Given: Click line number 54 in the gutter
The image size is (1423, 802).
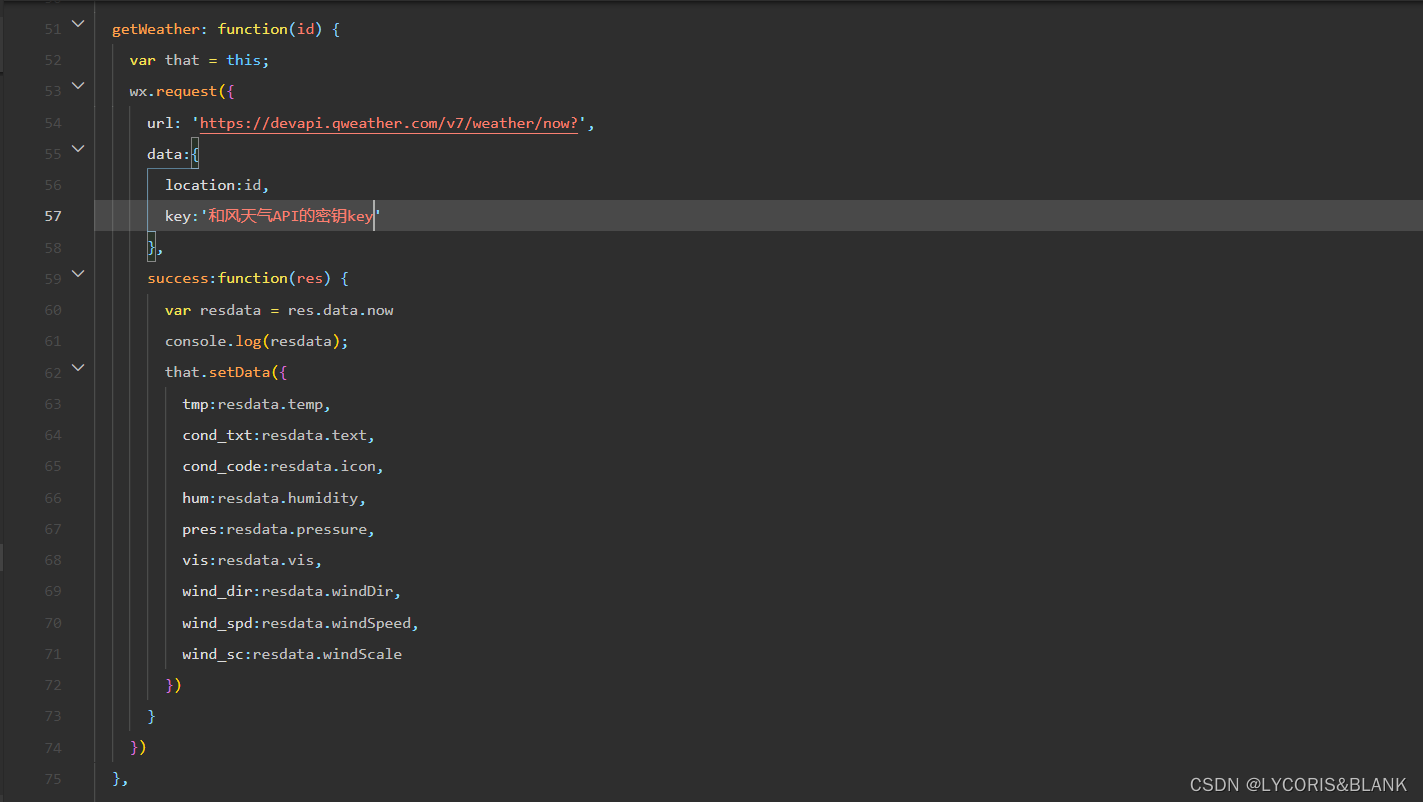Looking at the screenshot, I should [x=52, y=123].
